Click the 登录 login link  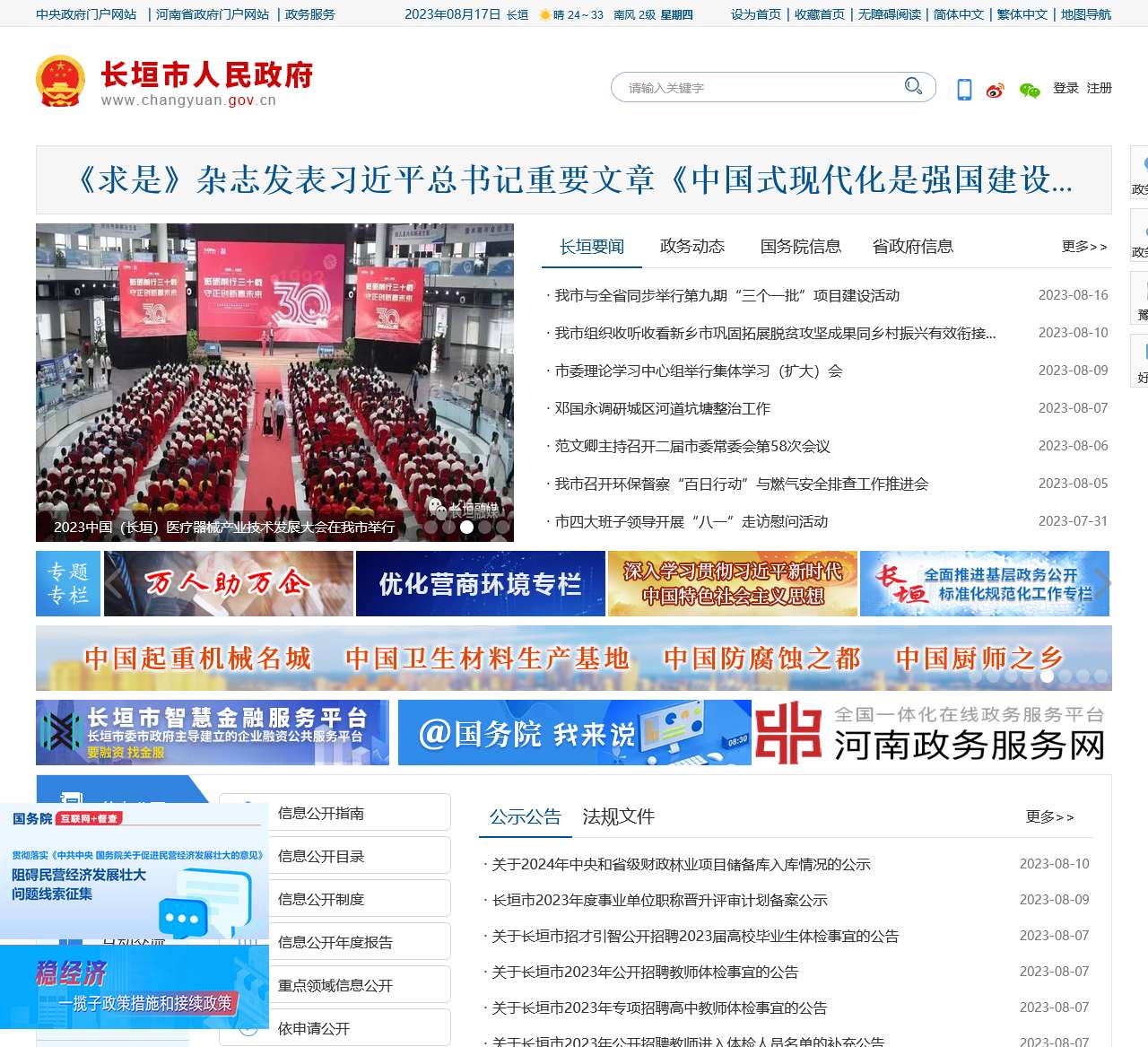1066,89
